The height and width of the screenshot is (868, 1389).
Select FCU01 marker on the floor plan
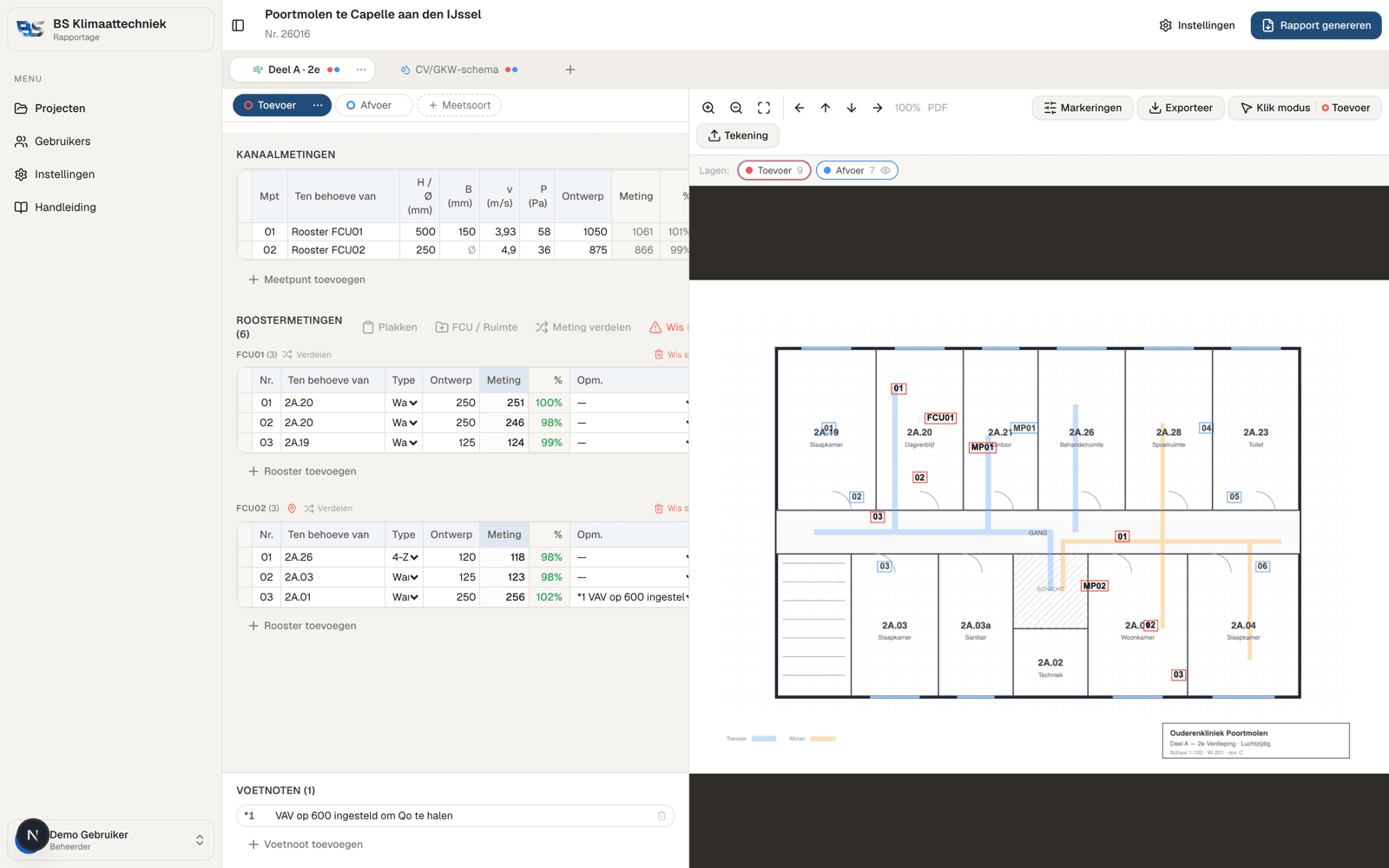click(940, 418)
